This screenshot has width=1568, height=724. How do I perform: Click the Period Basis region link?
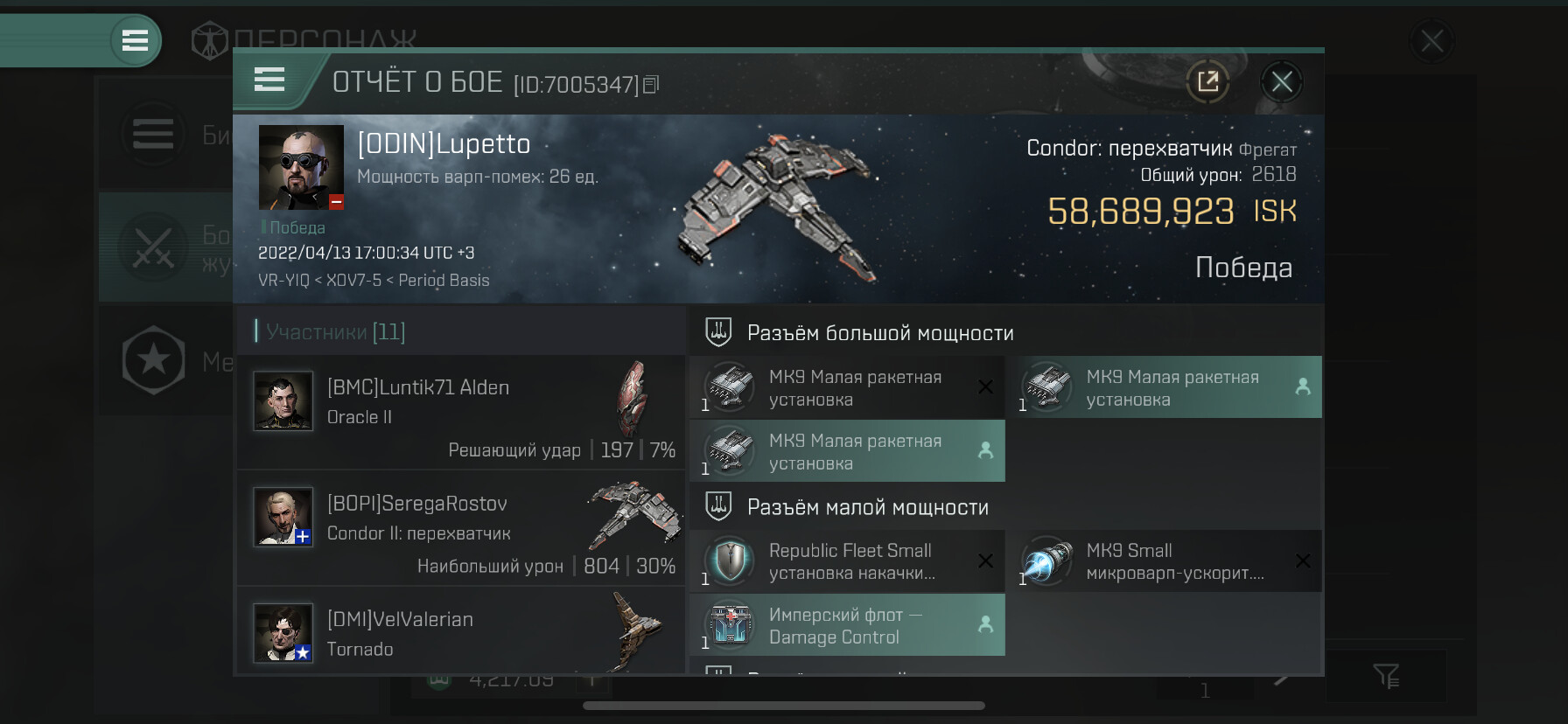click(x=444, y=281)
